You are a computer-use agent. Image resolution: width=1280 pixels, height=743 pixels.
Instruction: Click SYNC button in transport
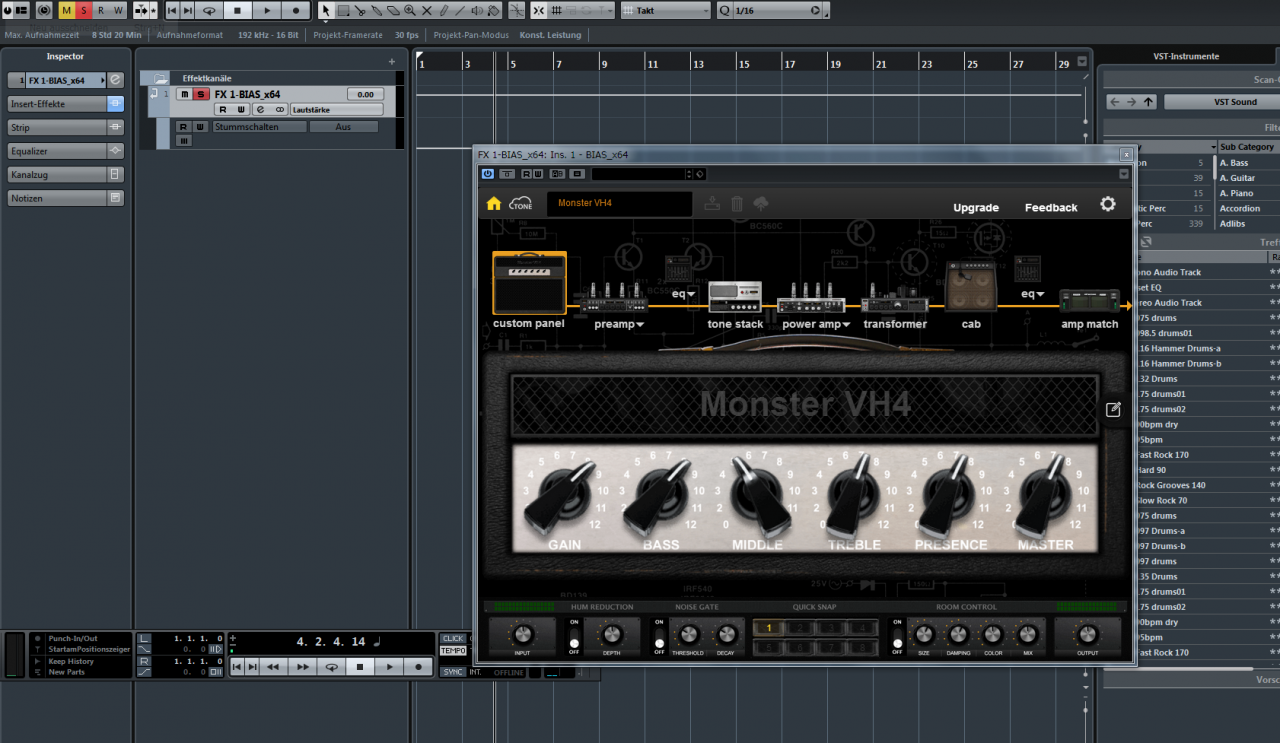pyautogui.click(x=453, y=672)
